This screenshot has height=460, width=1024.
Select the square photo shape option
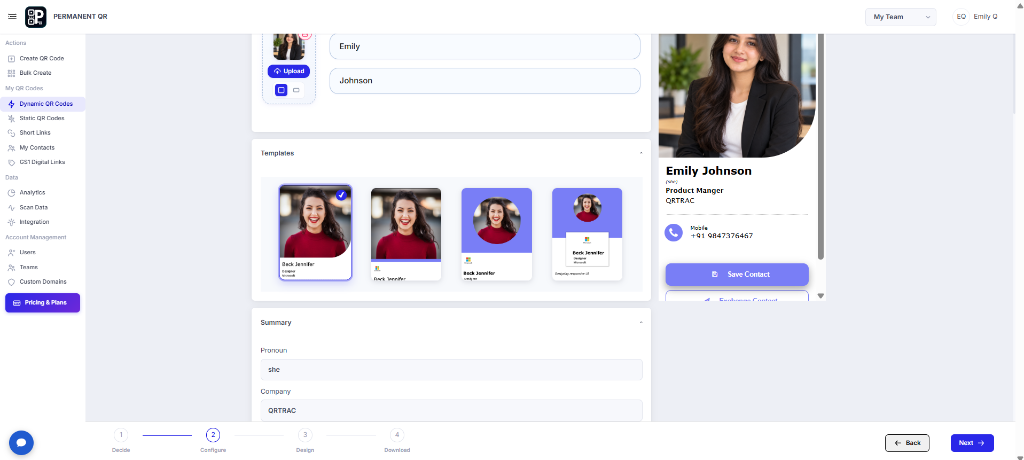click(281, 90)
